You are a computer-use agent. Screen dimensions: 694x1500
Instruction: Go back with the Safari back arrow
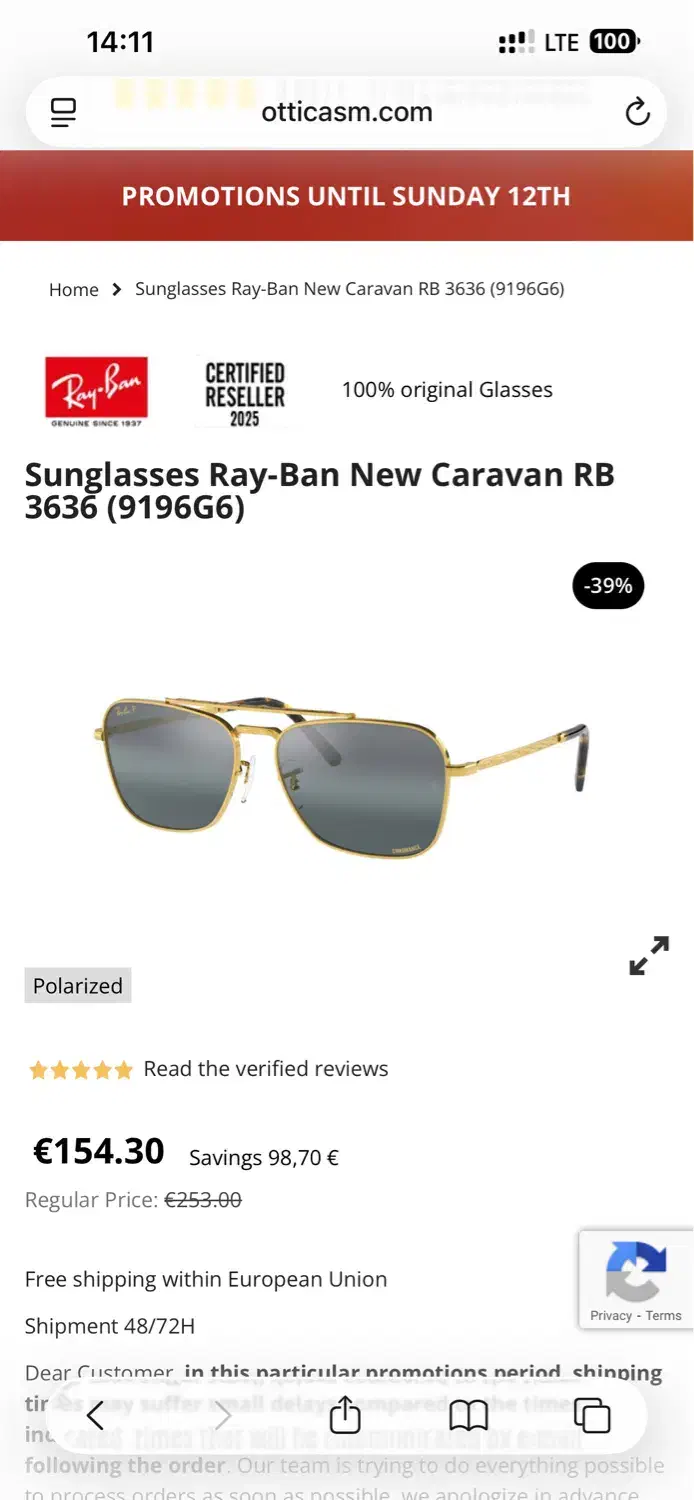coord(95,1415)
